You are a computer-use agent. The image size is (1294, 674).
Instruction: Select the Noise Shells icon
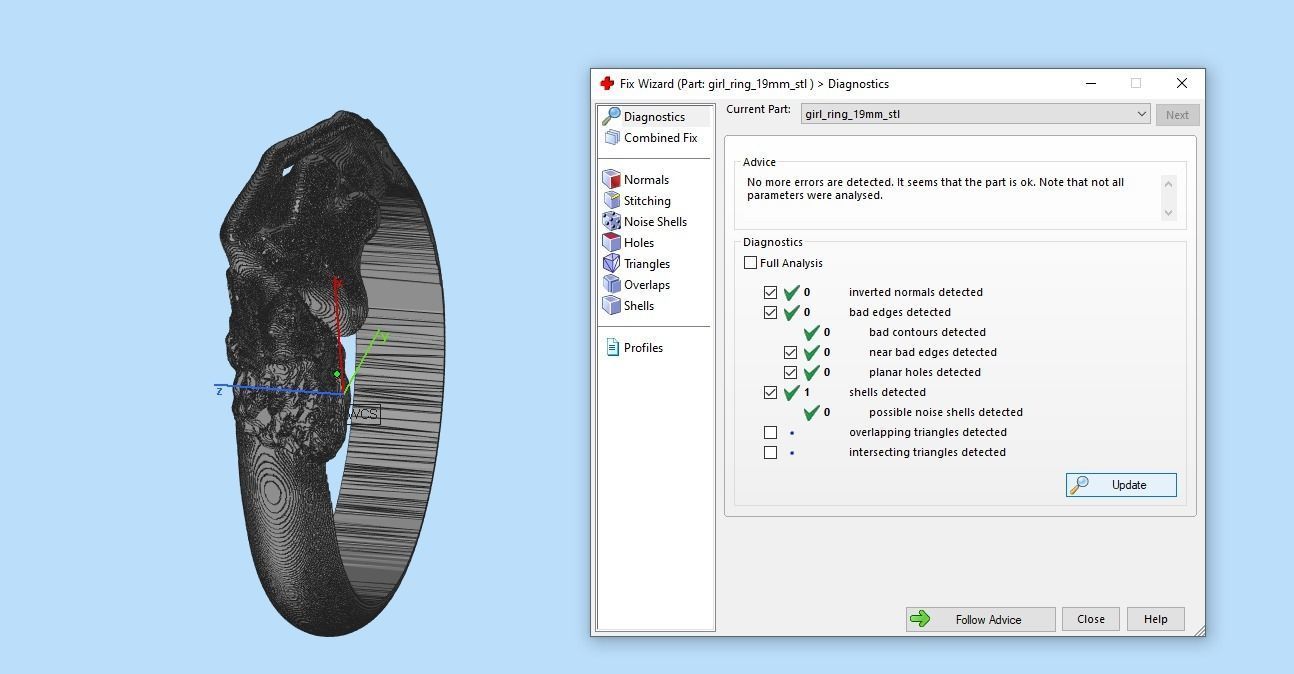(x=611, y=221)
